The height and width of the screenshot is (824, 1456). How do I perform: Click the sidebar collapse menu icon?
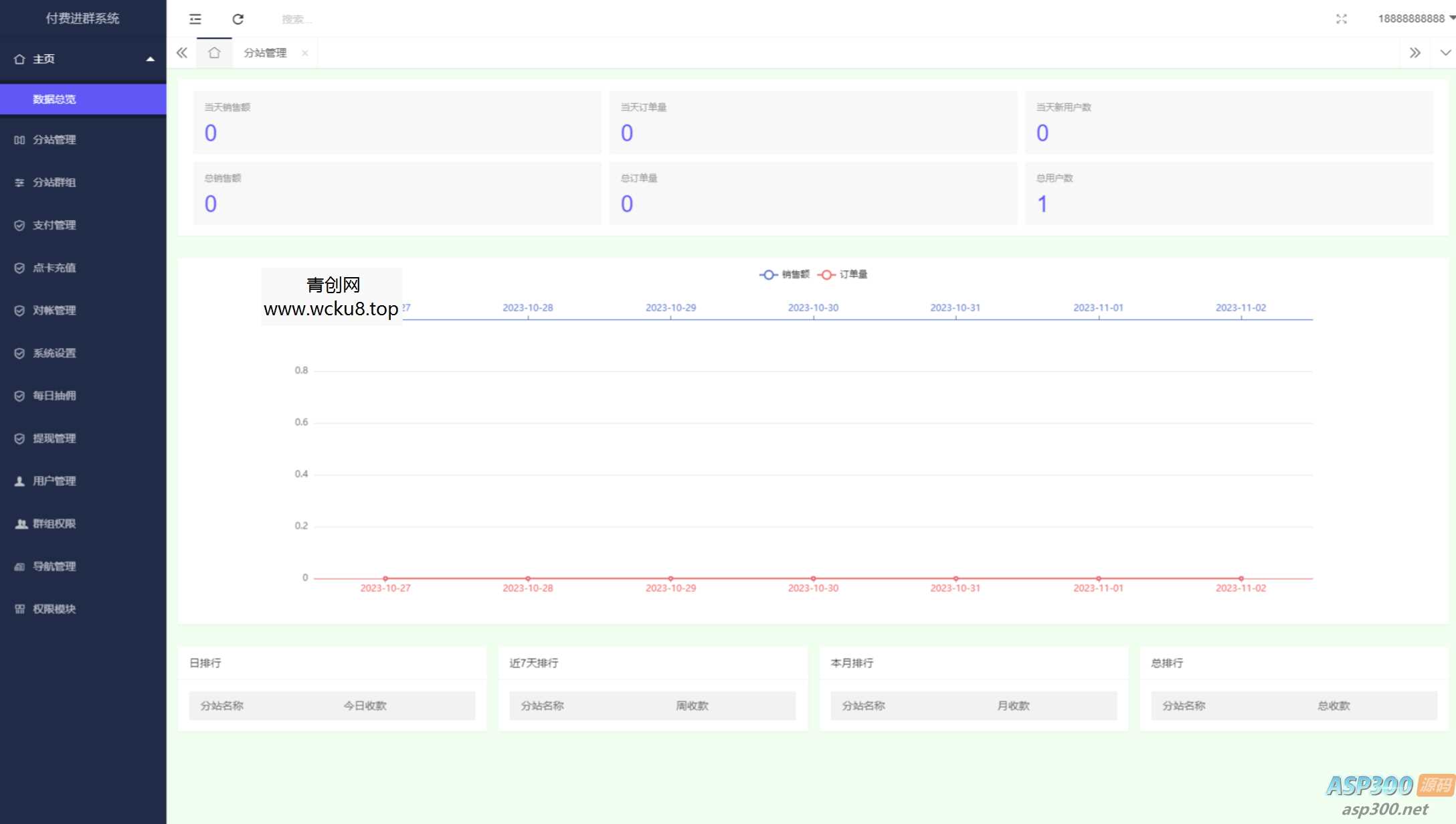tap(195, 19)
